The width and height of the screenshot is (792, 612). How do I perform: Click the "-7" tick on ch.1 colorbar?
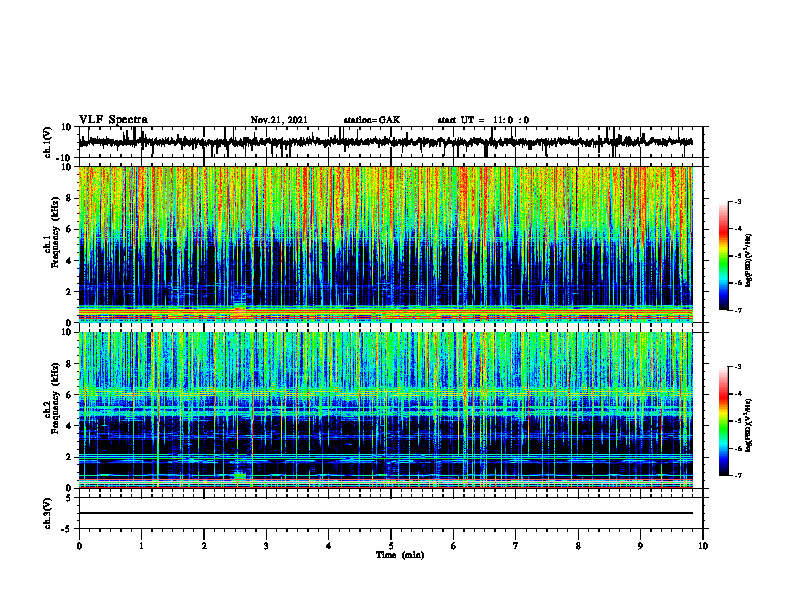(x=738, y=310)
